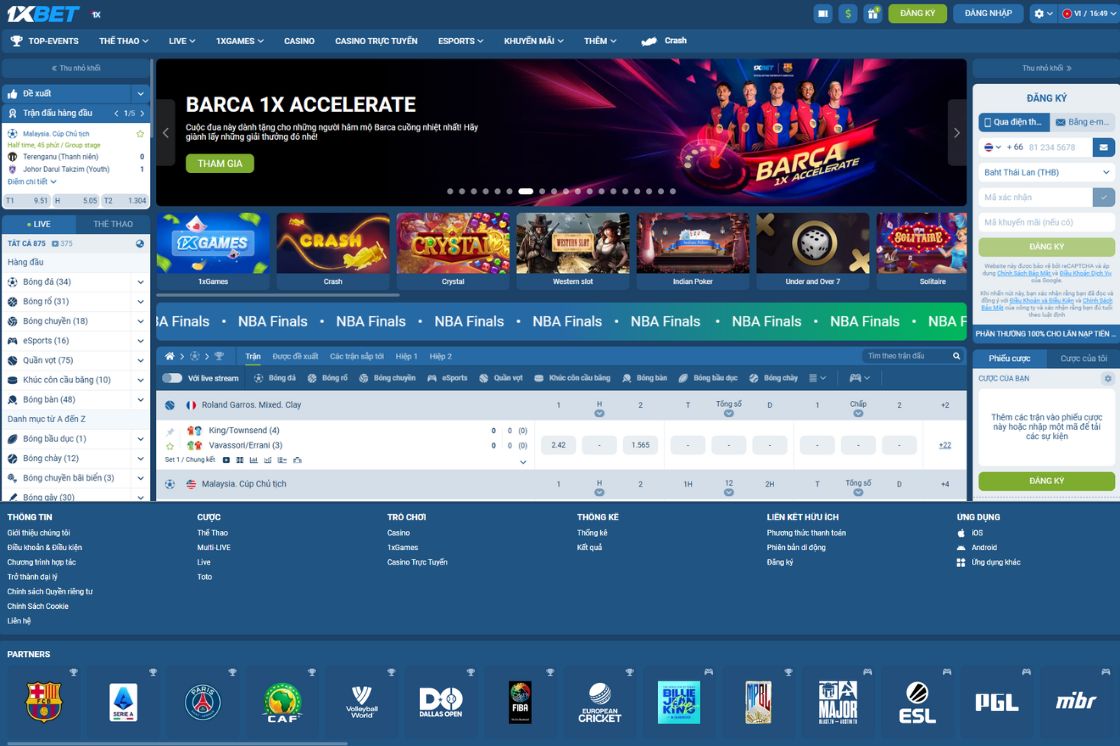Click THAM GIA banner button
This screenshot has width=1120, height=746.
pos(220,164)
